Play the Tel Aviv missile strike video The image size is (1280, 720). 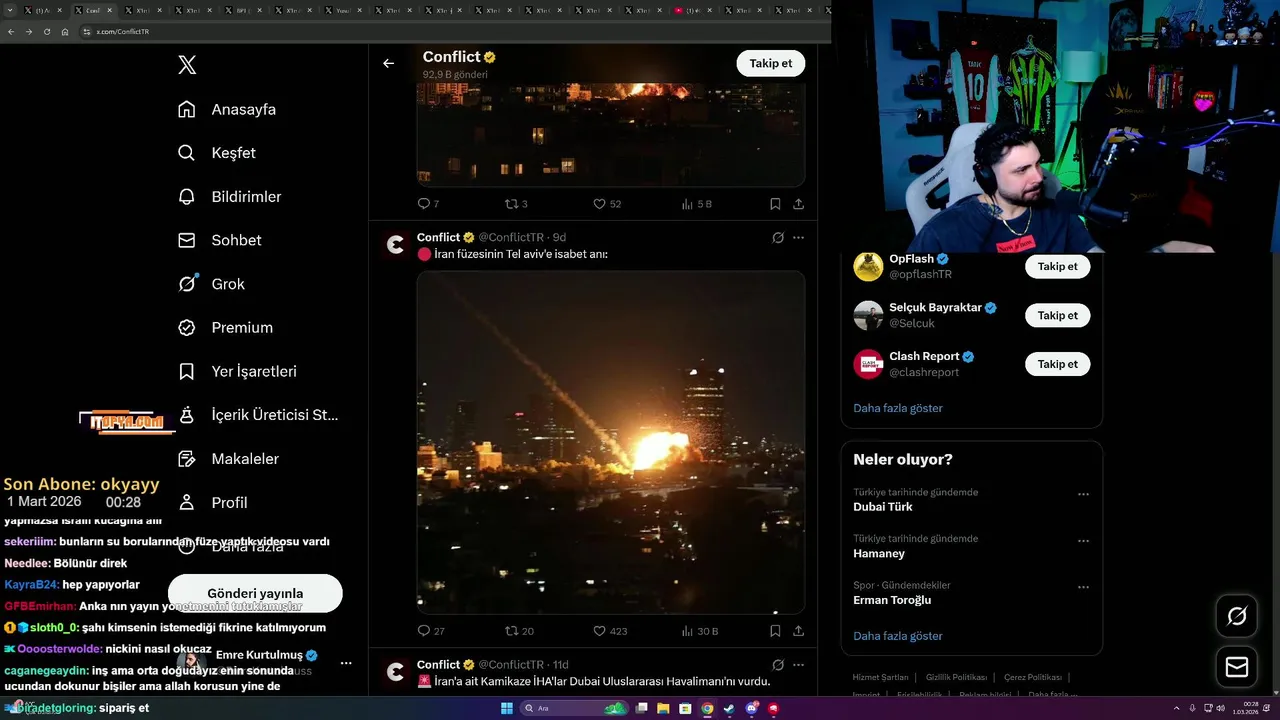pos(611,442)
